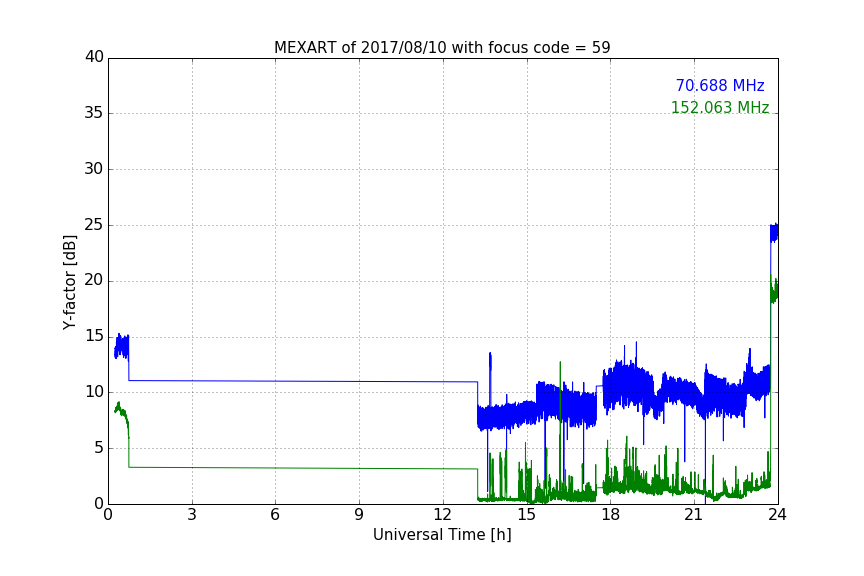Click the y-axis tick label '15'

(94, 336)
